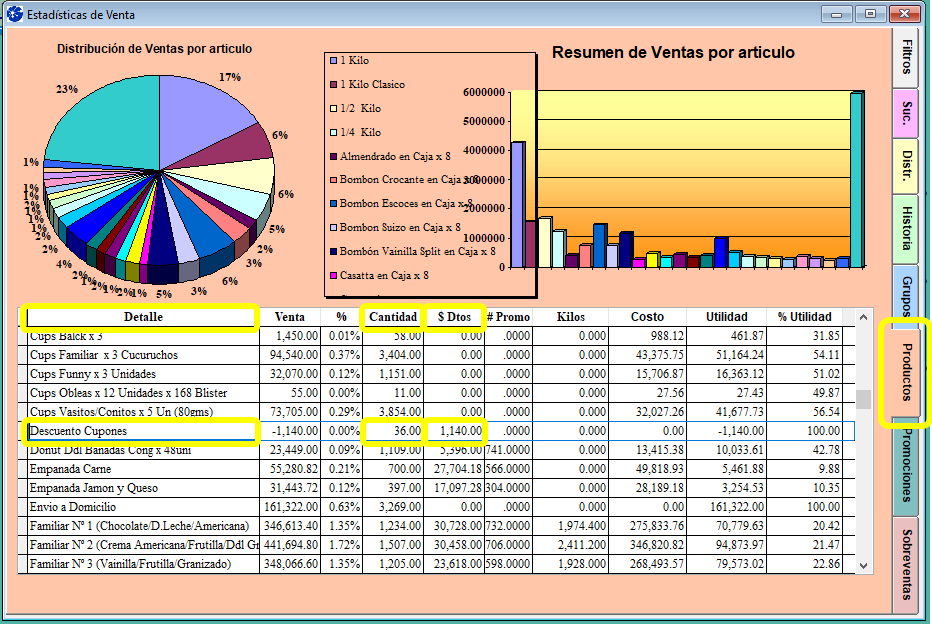This screenshot has width=932, height=624.
Task: Switch to the Sobreventas tab
Action: (x=906, y=564)
